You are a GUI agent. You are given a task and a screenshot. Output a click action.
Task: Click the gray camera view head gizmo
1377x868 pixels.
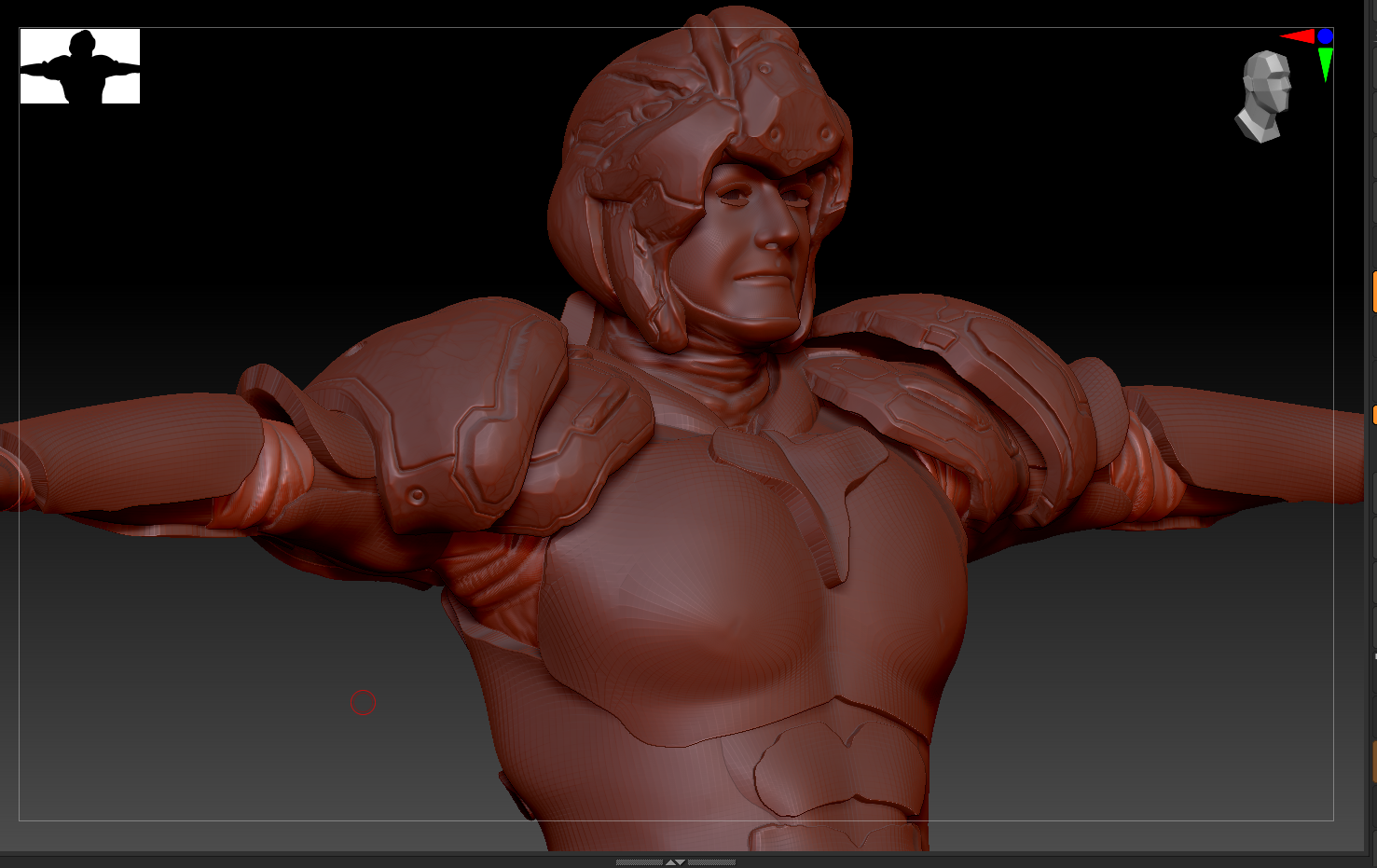1265,97
